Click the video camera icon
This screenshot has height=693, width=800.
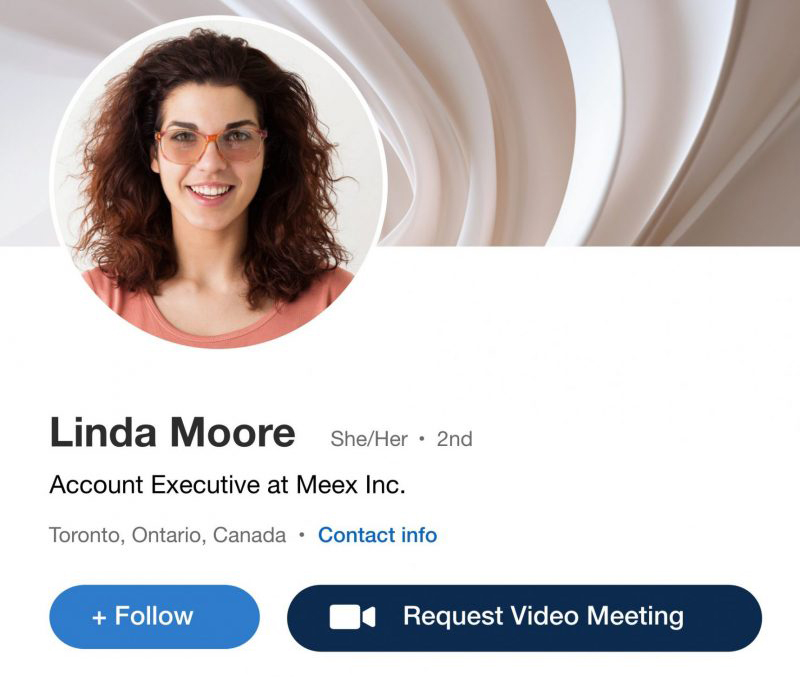click(x=353, y=617)
